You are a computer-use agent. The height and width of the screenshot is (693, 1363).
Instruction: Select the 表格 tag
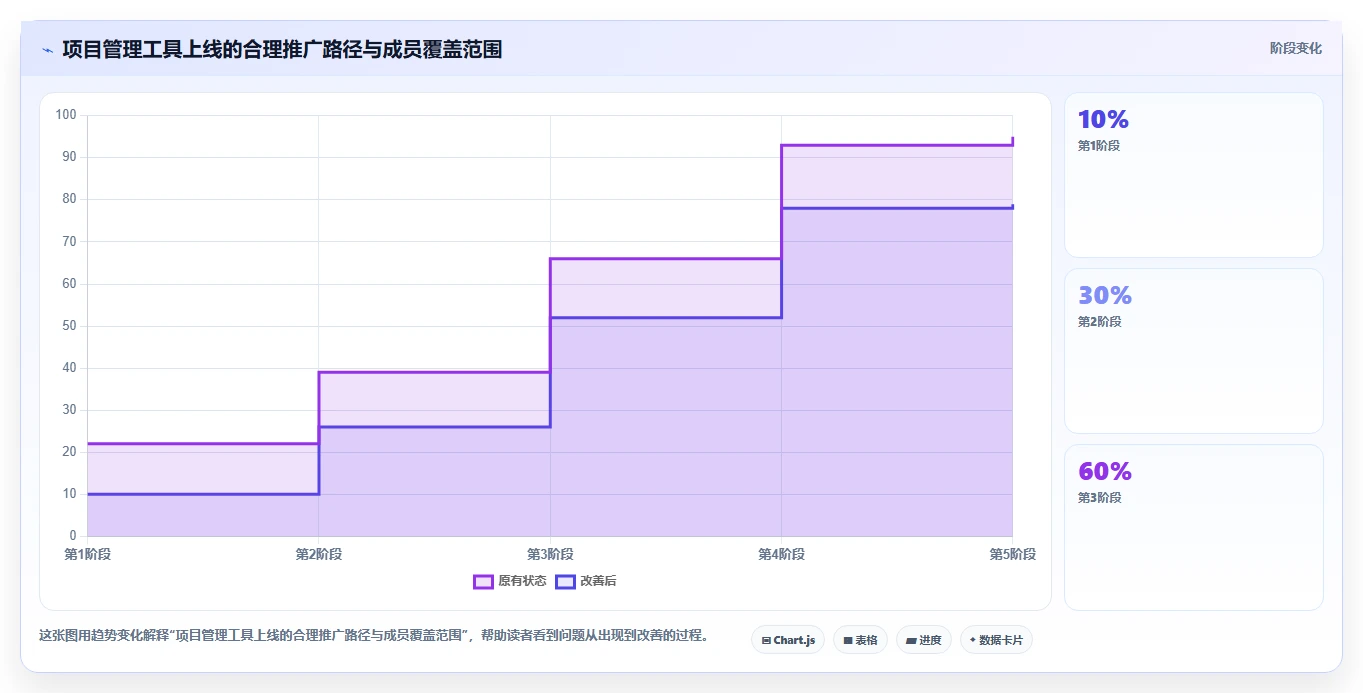(860, 640)
